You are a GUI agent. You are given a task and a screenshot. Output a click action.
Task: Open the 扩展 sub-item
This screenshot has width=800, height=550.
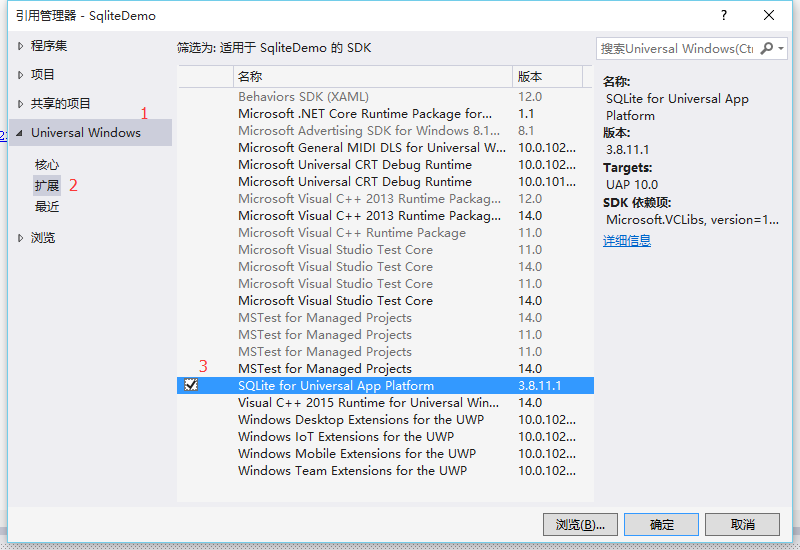point(47,185)
